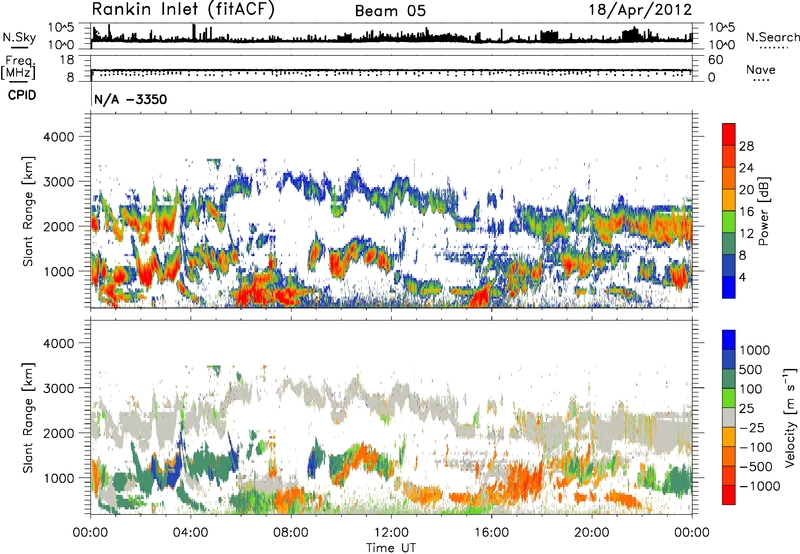Click the 'N/A -3350' CPID value
This screenshot has width=800, height=554.
(131, 99)
